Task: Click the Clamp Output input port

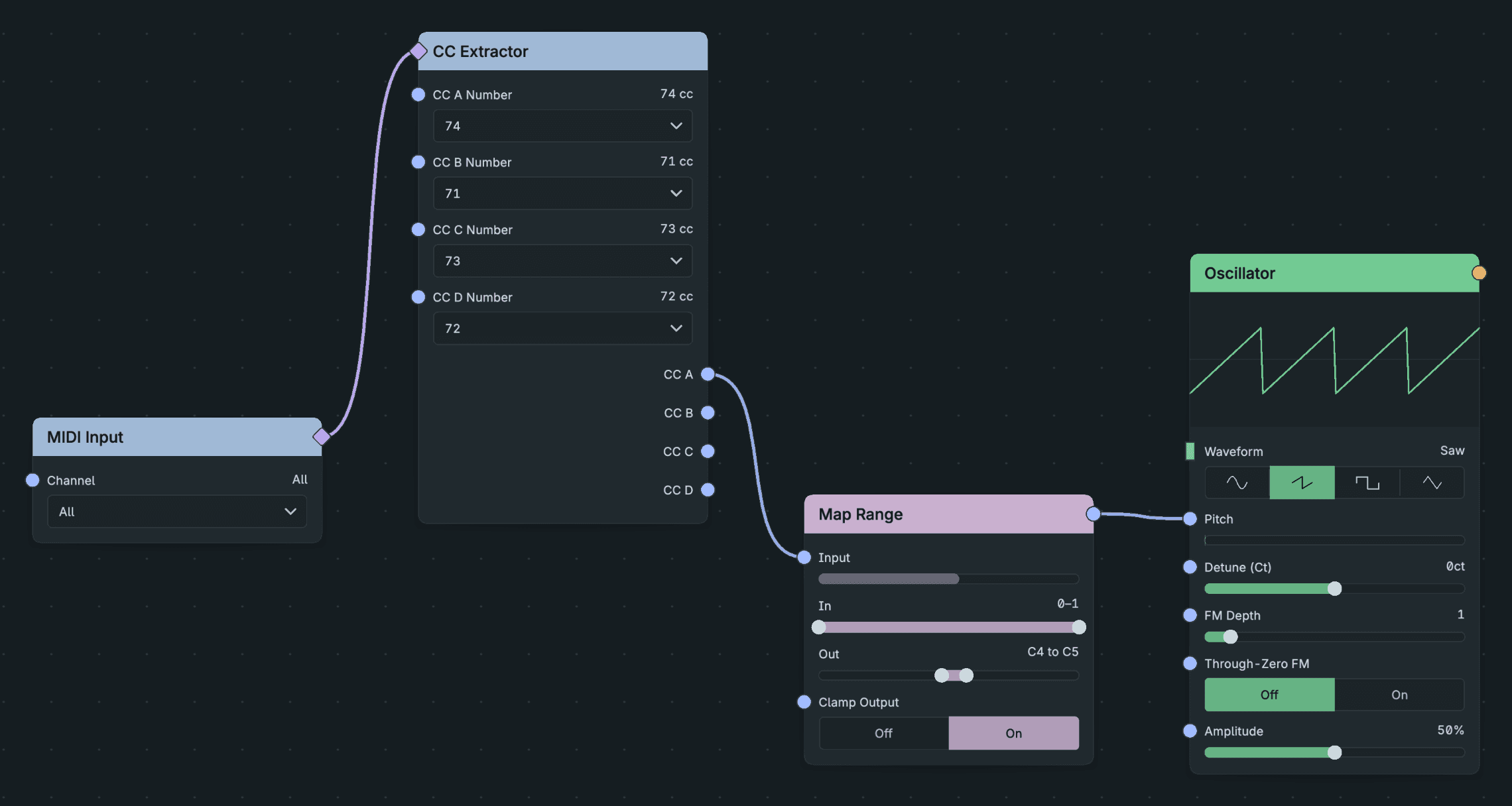Action: (804, 702)
